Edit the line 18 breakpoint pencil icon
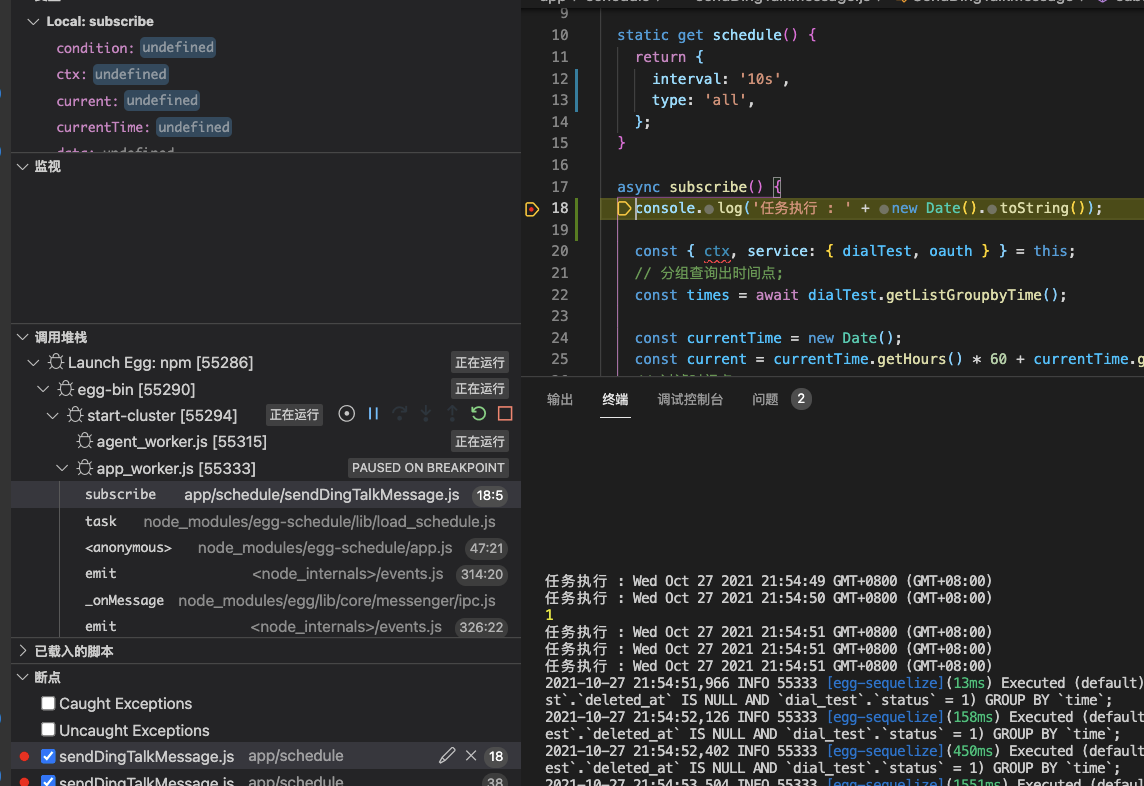Viewport: 1144px width, 786px height. (x=447, y=755)
